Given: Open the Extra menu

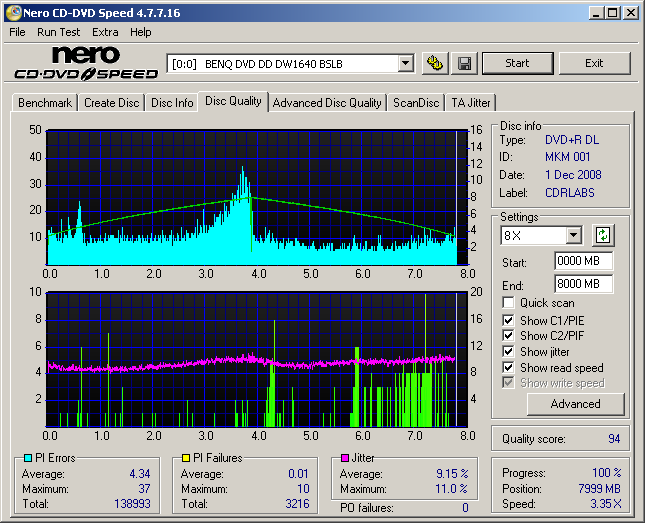Looking at the screenshot, I should (x=105, y=32).
